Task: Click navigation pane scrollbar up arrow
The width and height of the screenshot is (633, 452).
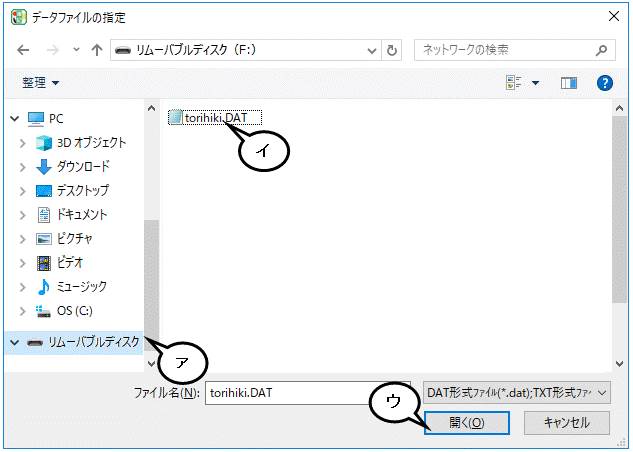Action: tap(151, 108)
